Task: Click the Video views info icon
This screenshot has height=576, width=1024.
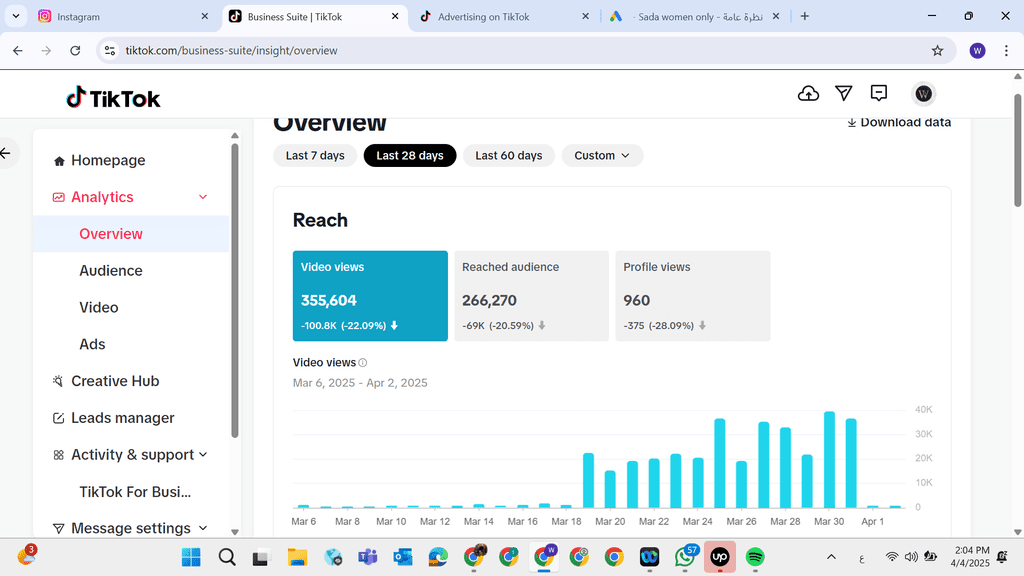Action: [x=363, y=363]
